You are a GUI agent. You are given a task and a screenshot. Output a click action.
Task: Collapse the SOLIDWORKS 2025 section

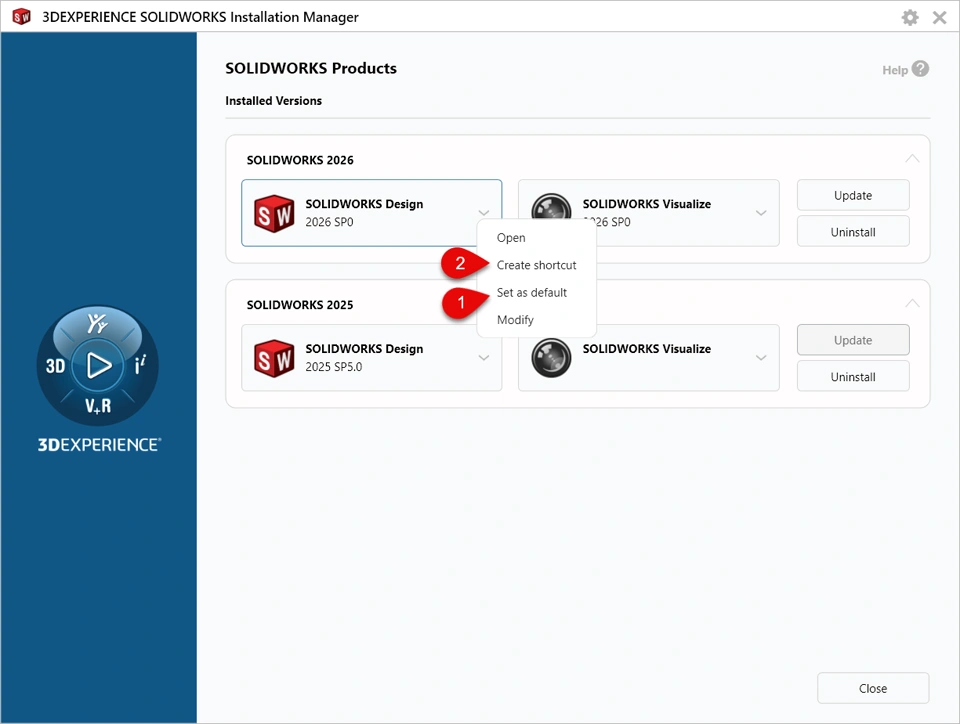912,304
